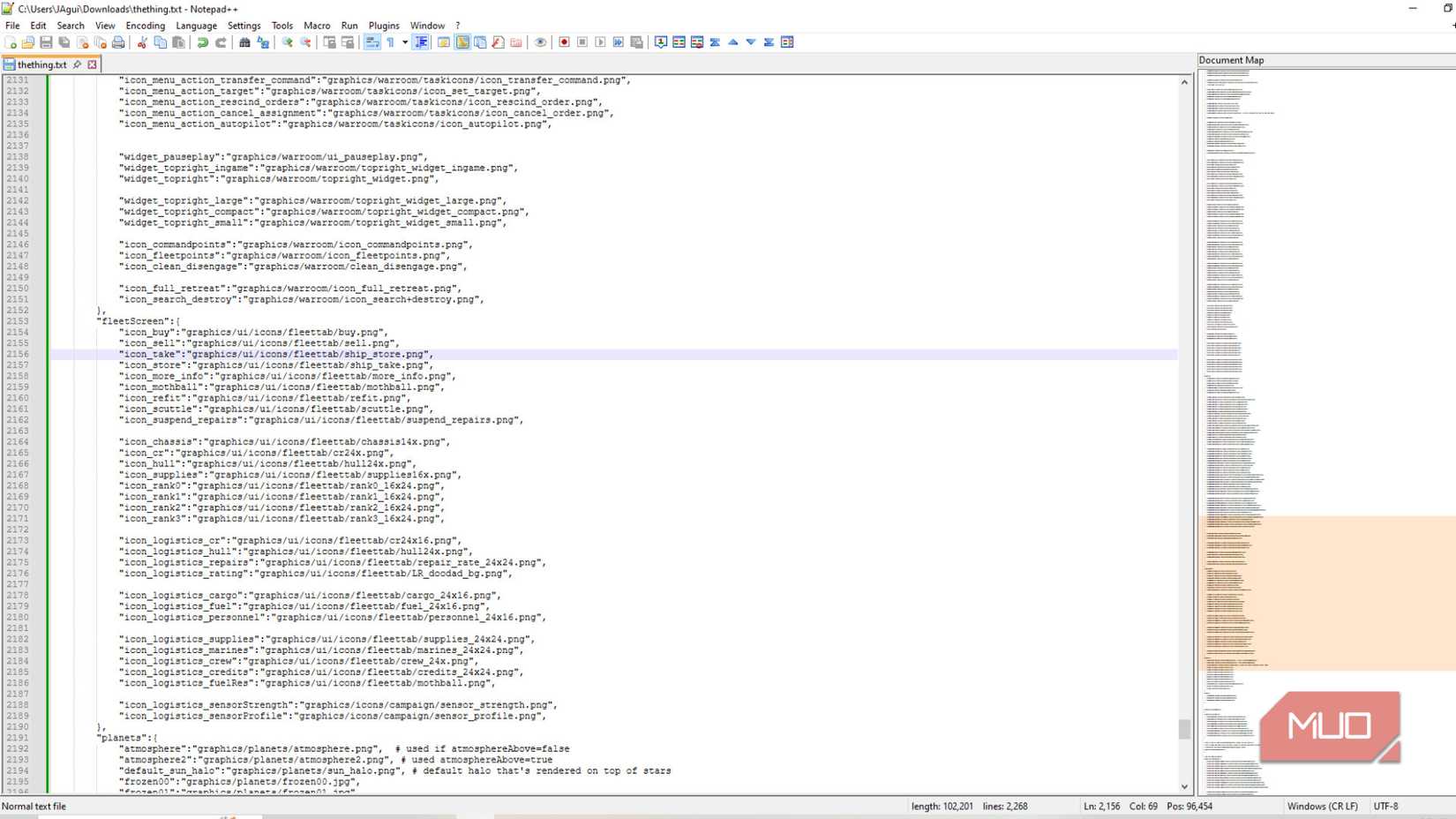Undo the last edit via toolbar
Screen dimensions: 1456x819
point(202,42)
